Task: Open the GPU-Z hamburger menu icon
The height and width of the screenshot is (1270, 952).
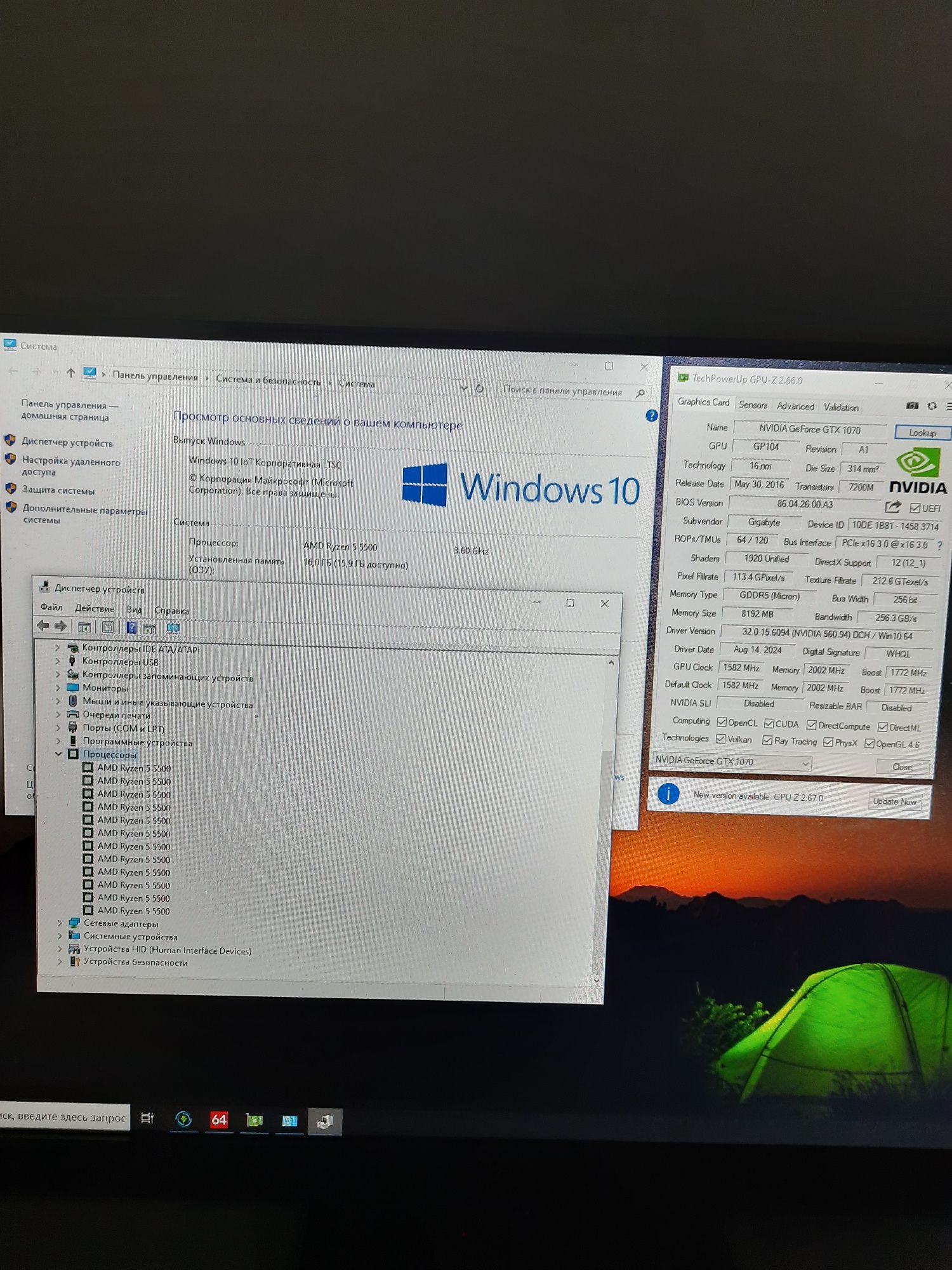Action: (948, 406)
